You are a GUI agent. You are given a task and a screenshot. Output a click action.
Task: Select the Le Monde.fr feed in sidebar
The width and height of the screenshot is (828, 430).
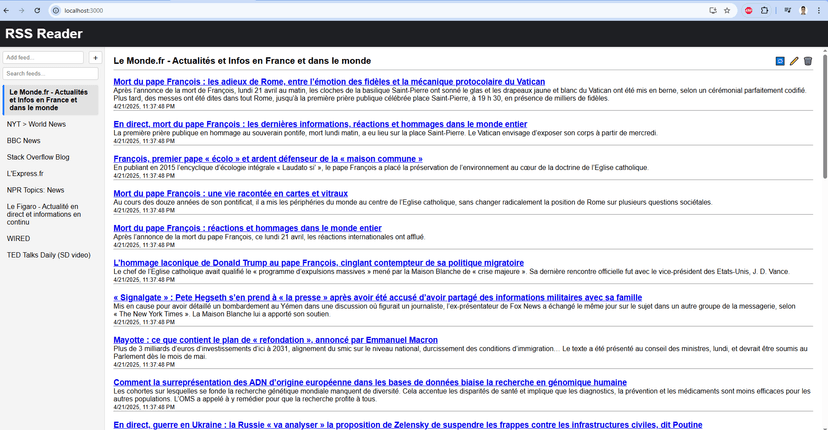[x=51, y=100]
